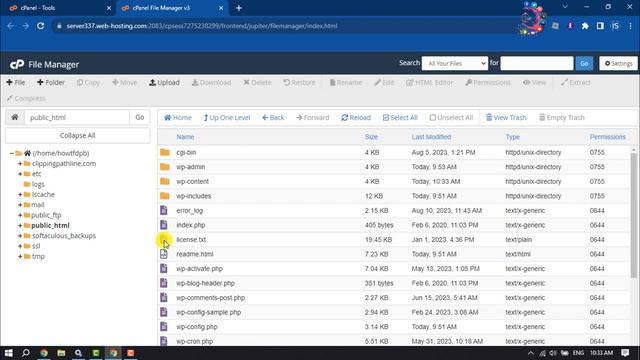640x360 pixels.
Task: Expand the mail folder in tree
Action: tap(20, 205)
